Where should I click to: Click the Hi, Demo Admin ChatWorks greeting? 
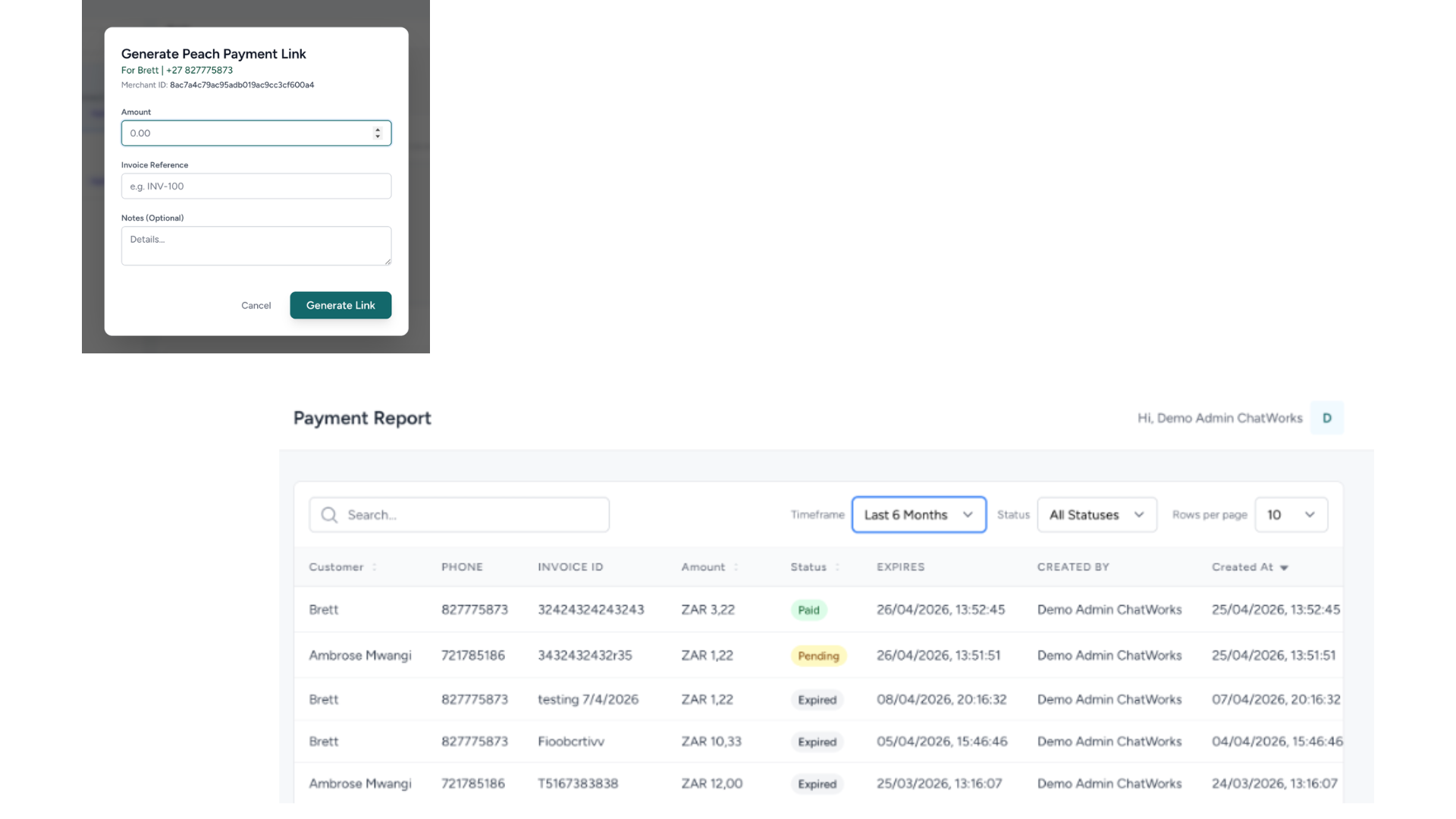tap(1219, 418)
